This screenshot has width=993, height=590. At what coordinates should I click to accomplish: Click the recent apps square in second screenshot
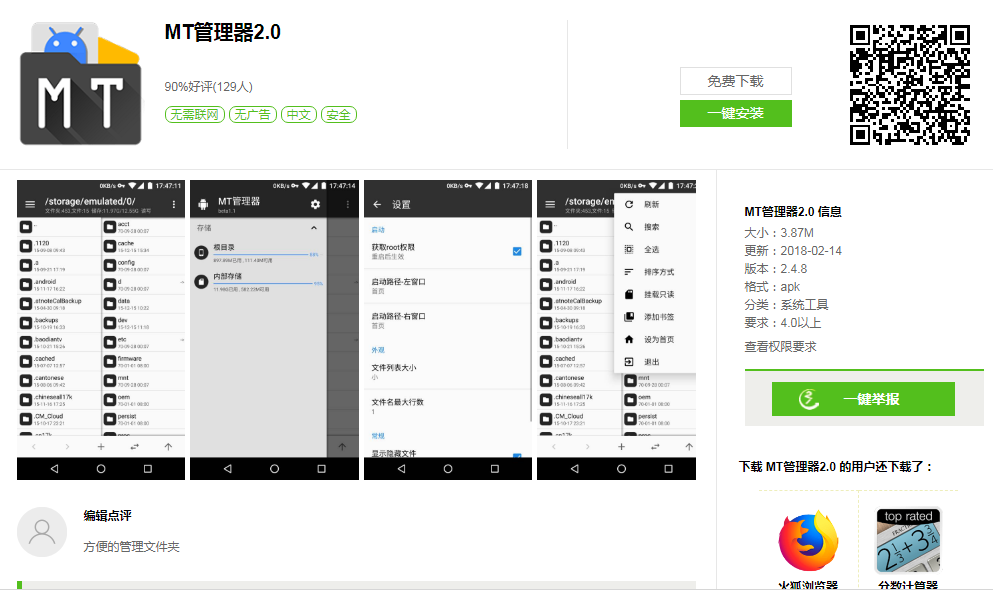(321, 469)
